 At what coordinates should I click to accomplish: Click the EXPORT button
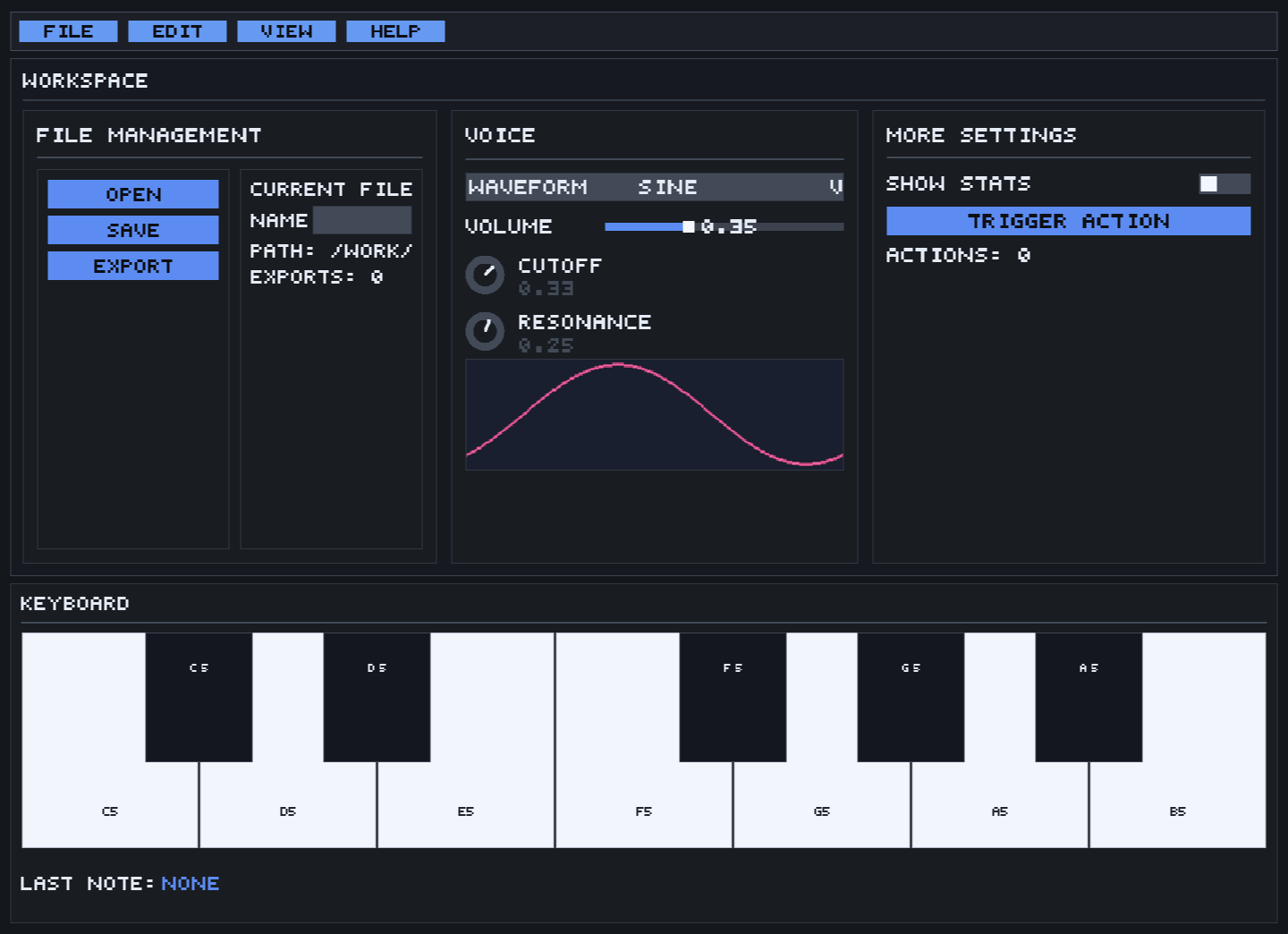pyautogui.click(x=132, y=266)
